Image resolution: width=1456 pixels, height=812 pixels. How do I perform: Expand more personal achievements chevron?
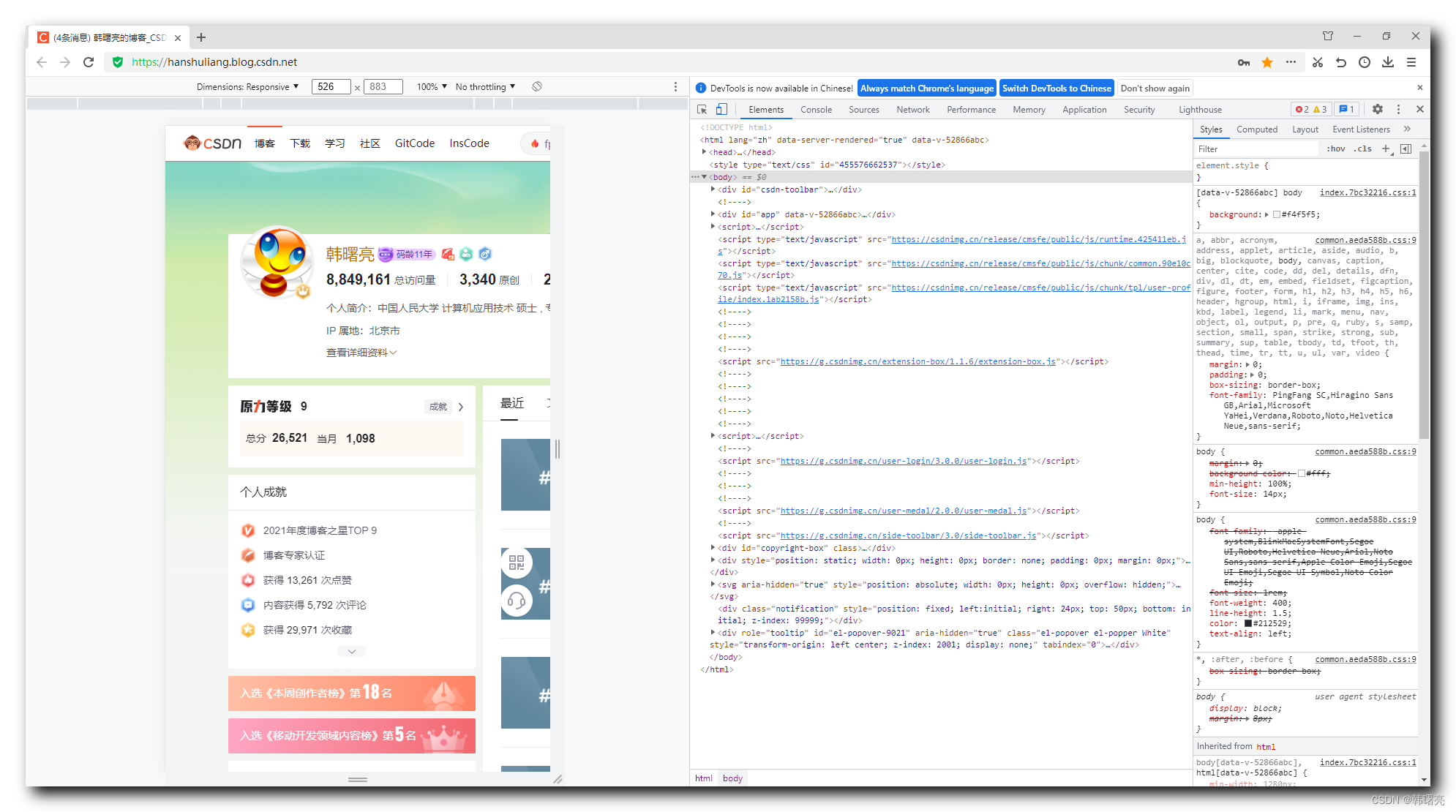pos(352,651)
